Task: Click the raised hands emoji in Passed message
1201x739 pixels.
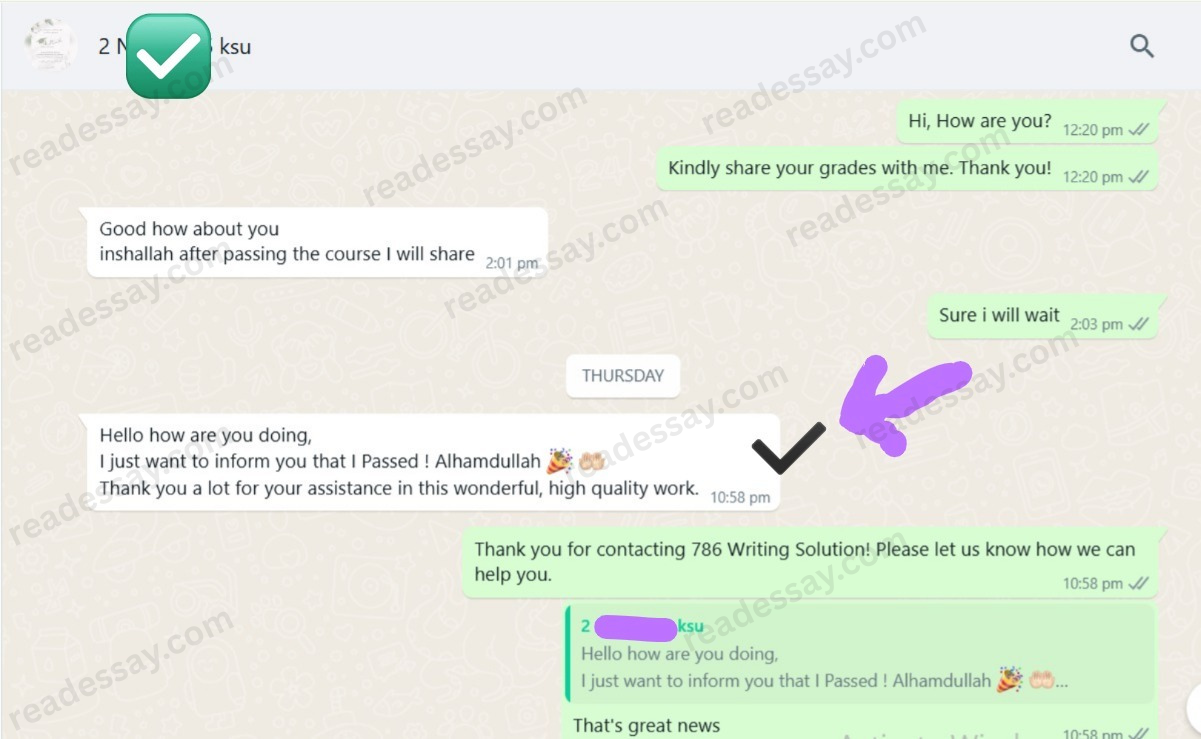Action: (x=593, y=462)
